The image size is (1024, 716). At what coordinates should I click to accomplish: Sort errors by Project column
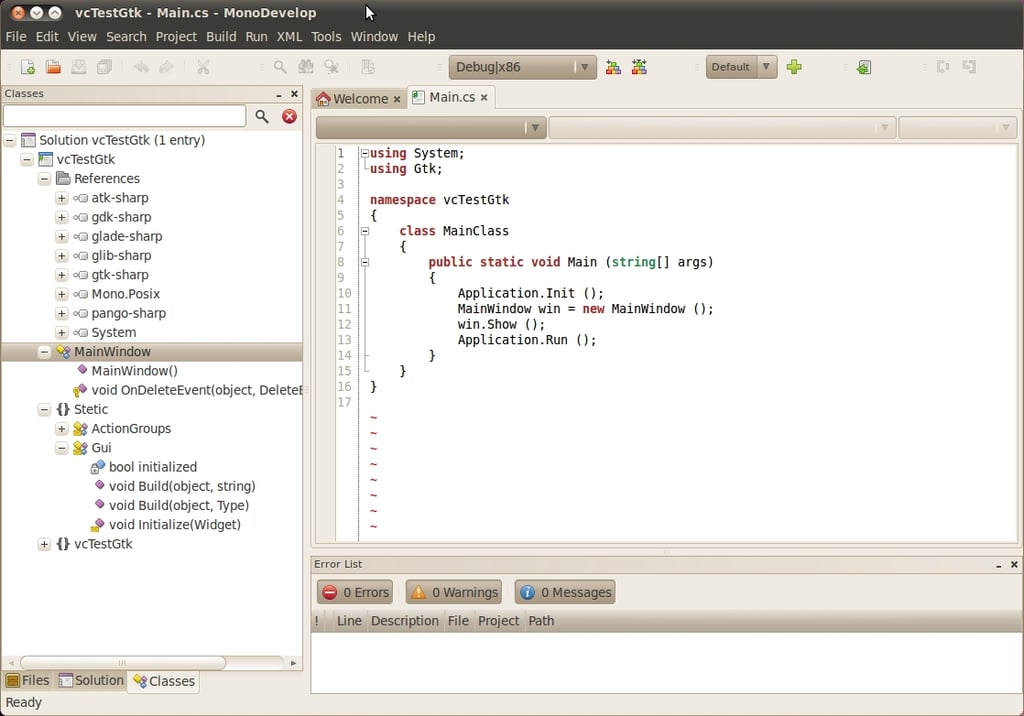(x=498, y=621)
